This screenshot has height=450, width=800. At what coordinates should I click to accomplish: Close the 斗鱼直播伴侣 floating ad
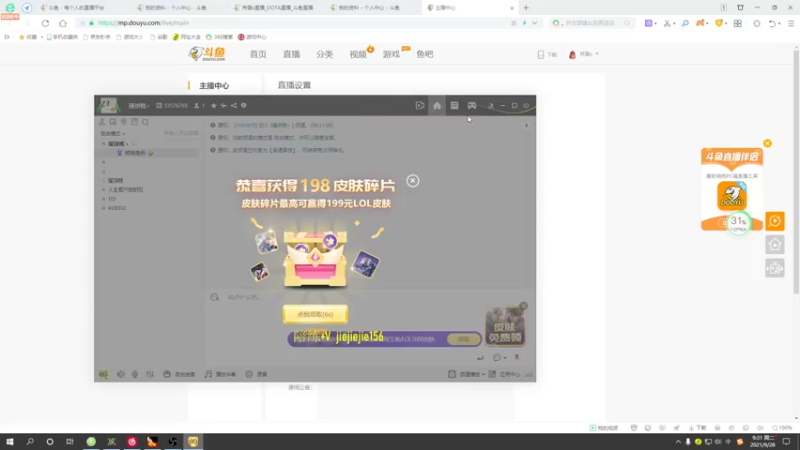pos(767,143)
